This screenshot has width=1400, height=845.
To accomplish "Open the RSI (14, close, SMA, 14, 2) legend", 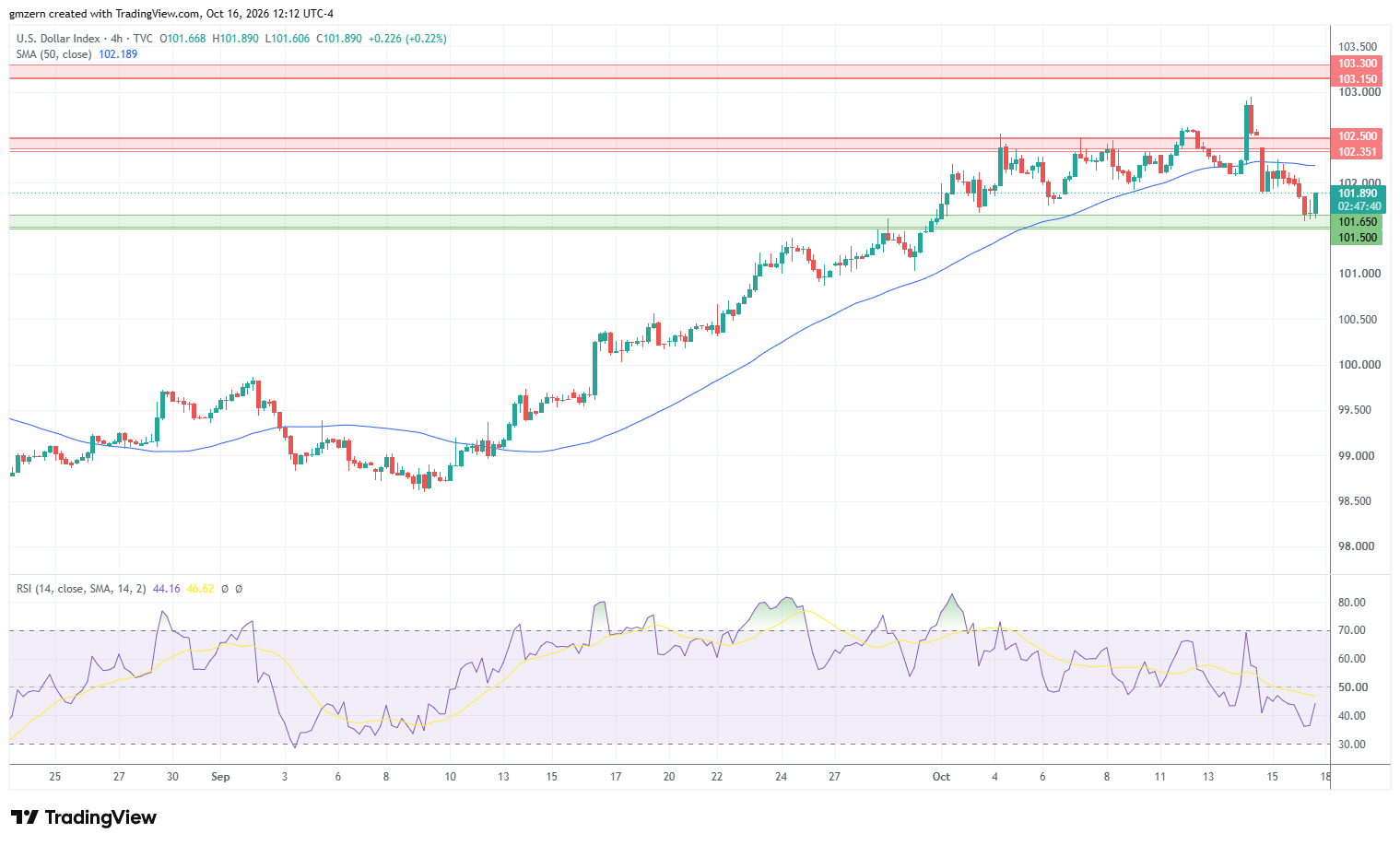I will click(81, 589).
